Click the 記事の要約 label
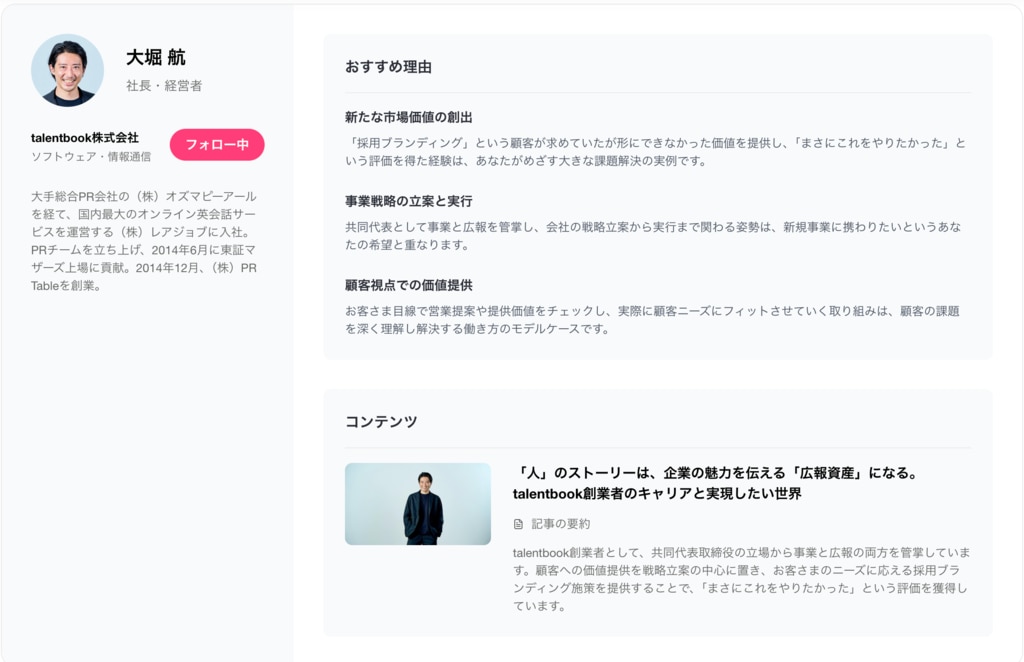Viewport: 1024px width, 662px height. 560,524
